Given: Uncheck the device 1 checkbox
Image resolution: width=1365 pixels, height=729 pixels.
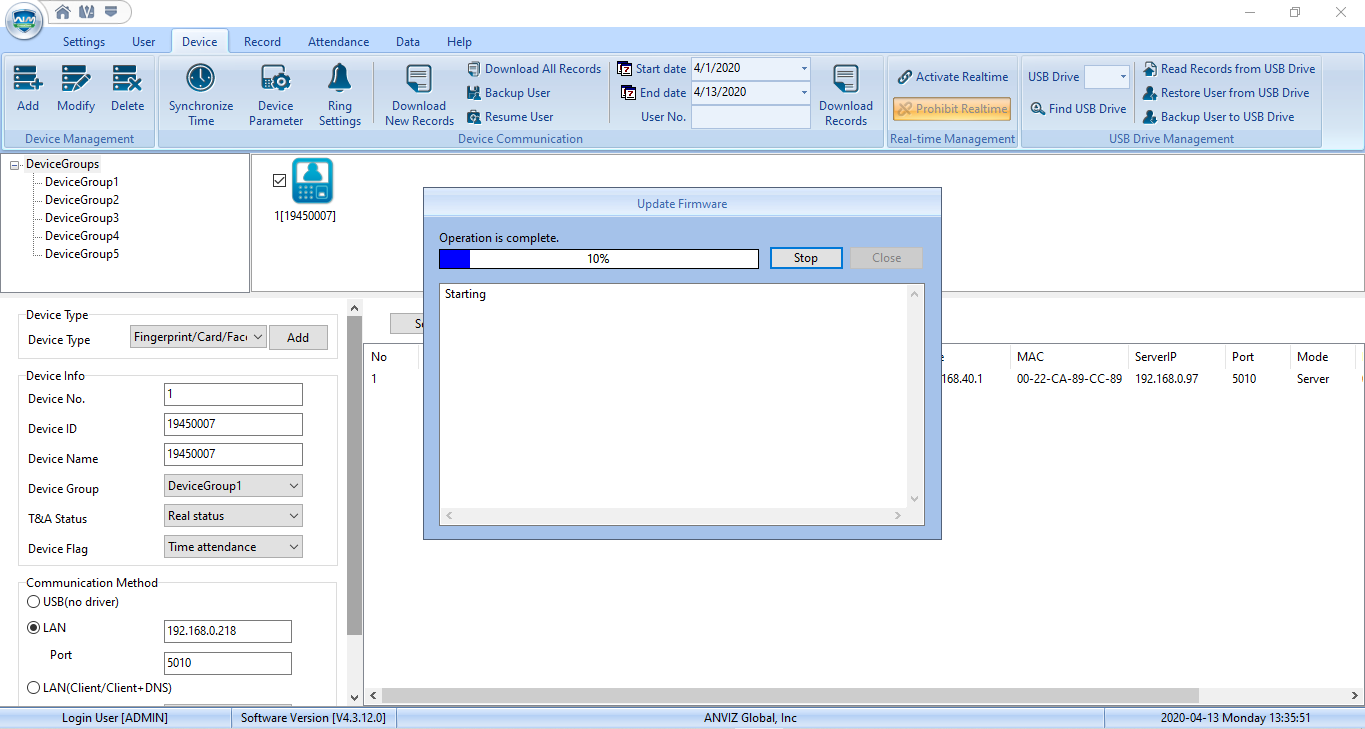Looking at the screenshot, I should click(279, 181).
